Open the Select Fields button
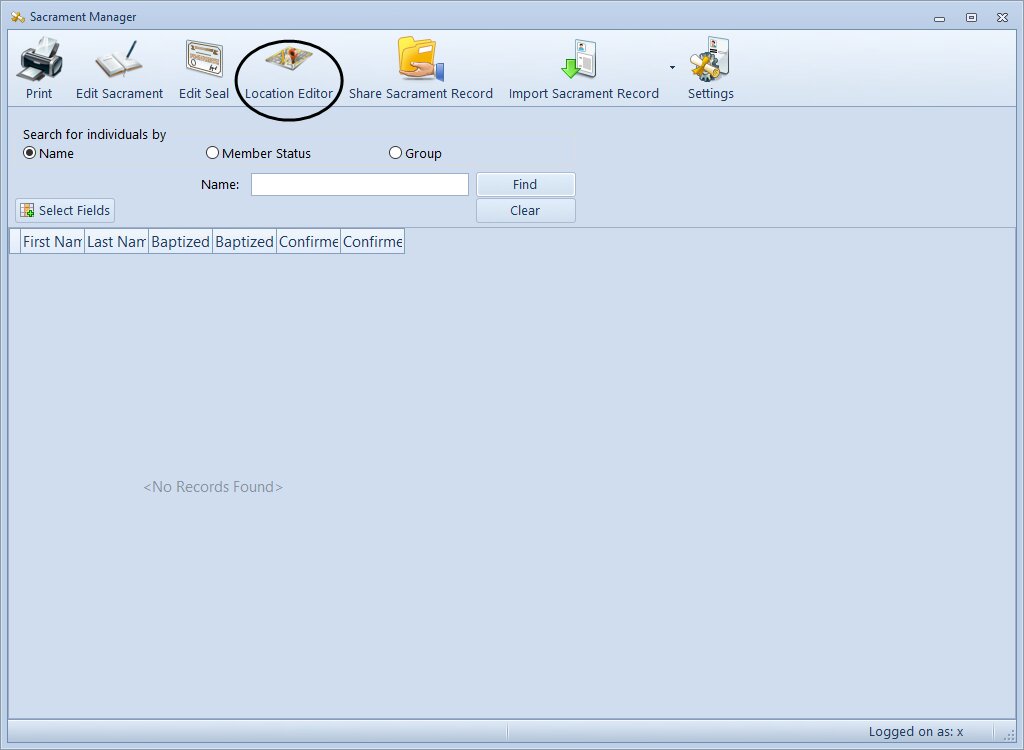The height and width of the screenshot is (750, 1024). 65,210
